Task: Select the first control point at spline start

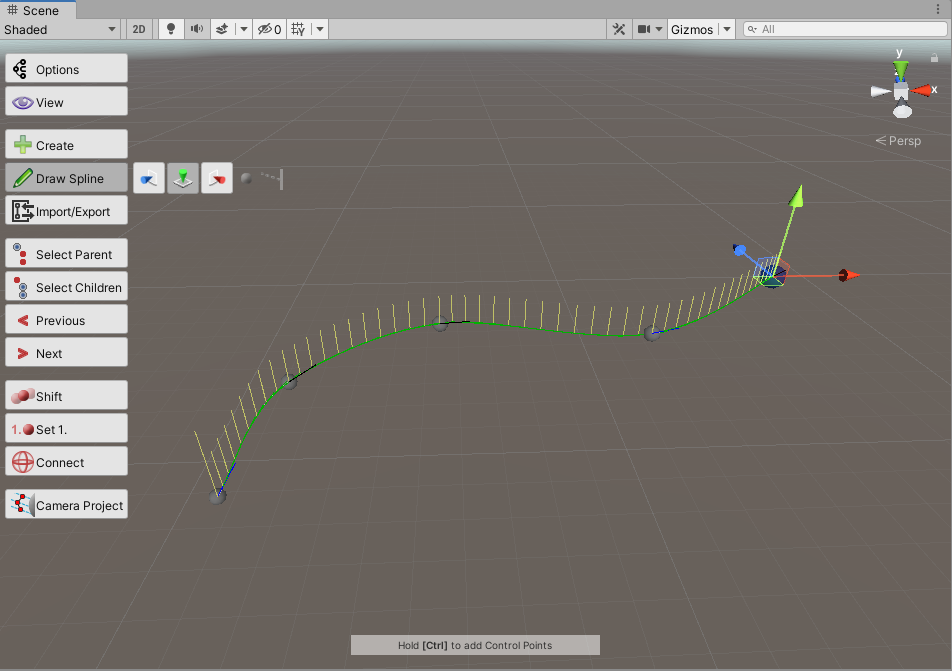Action: (x=217, y=497)
